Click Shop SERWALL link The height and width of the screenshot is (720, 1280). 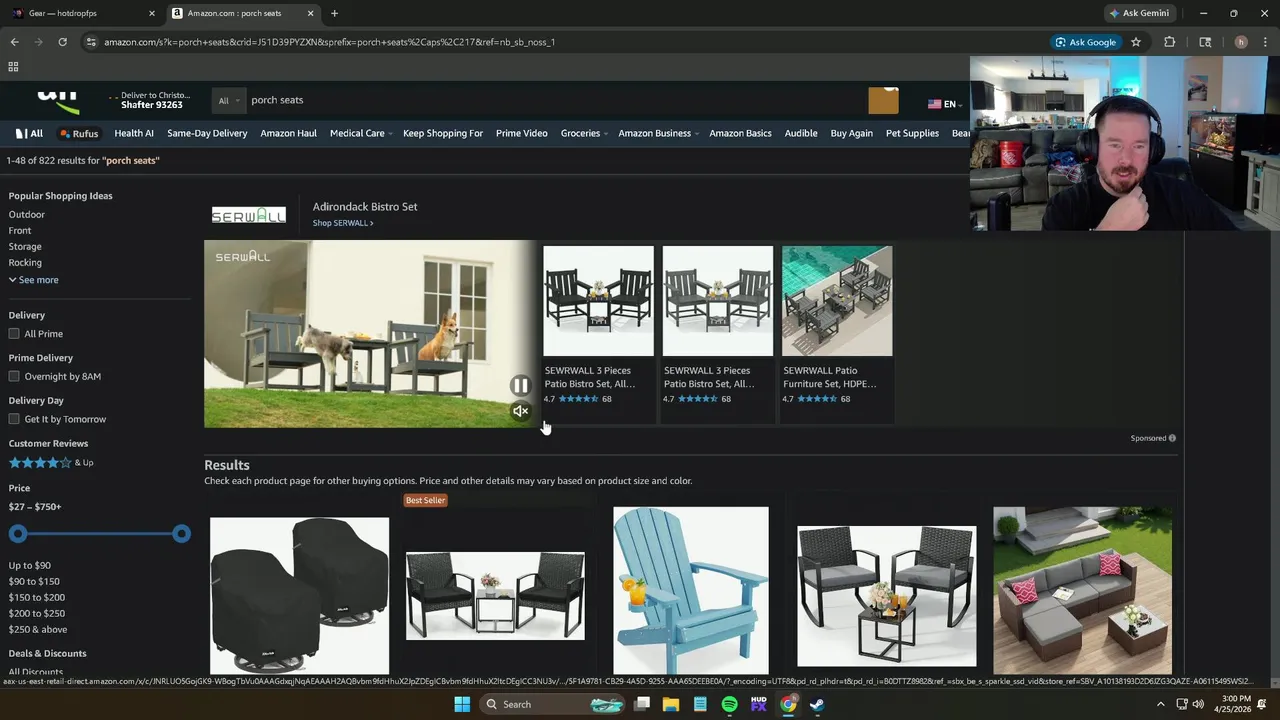(343, 223)
